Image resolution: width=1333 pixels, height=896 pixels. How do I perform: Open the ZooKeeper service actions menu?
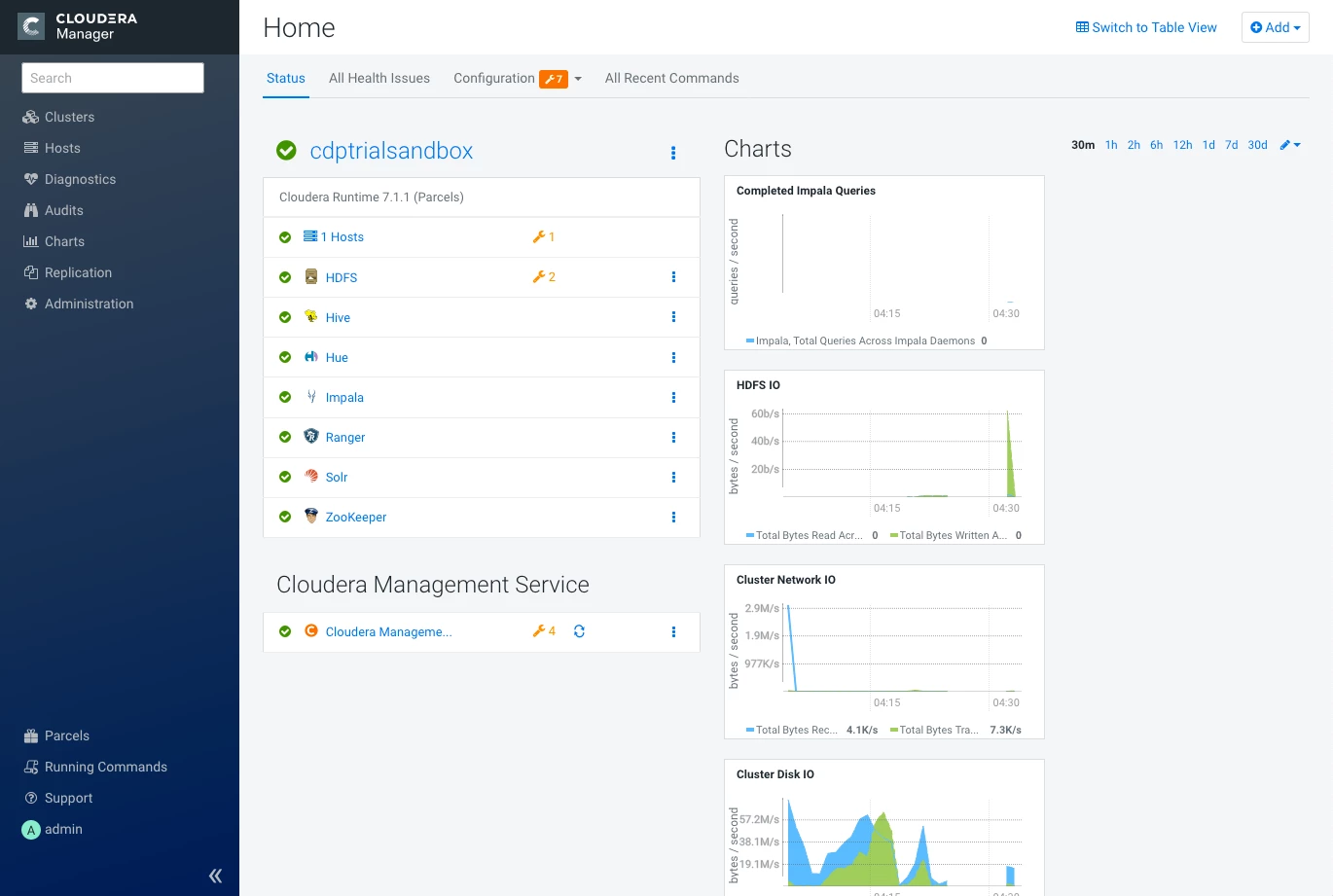click(673, 517)
